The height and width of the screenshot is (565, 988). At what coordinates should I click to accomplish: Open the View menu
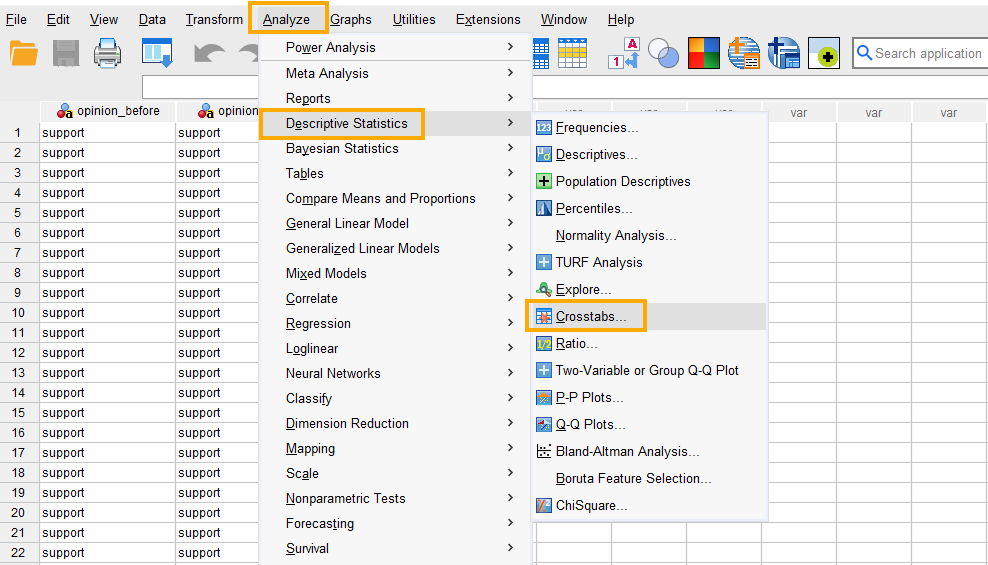[104, 20]
